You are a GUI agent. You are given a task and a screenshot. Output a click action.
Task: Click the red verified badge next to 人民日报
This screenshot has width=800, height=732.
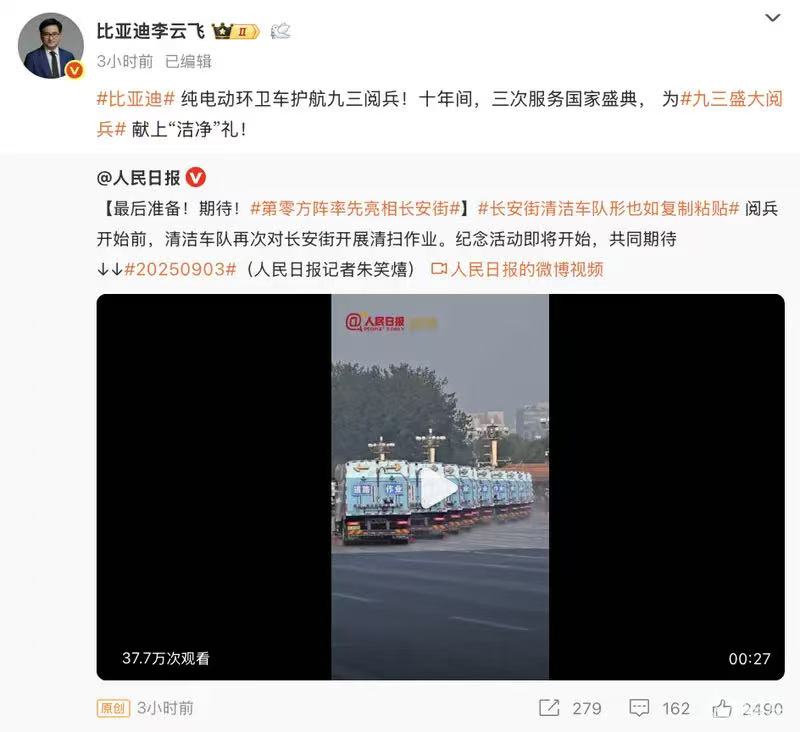click(x=196, y=178)
